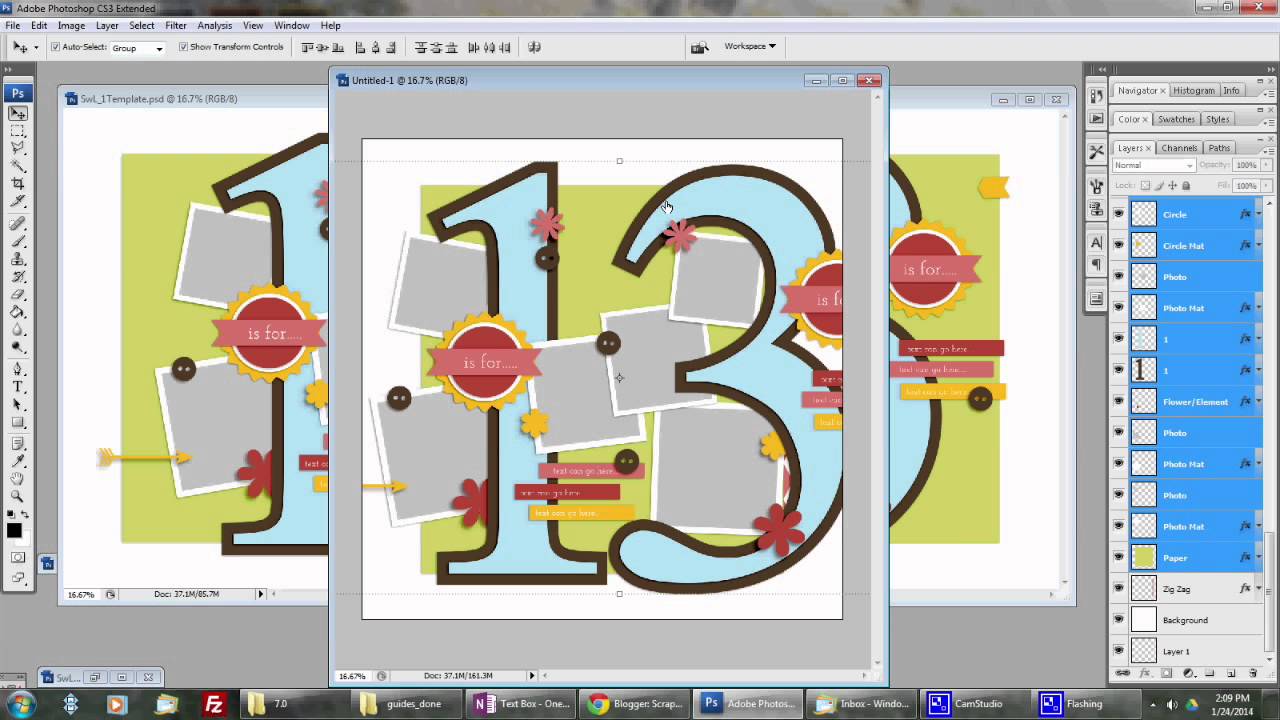Click the lock all padlock icon
The image size is (1280, 720).
1186,185
